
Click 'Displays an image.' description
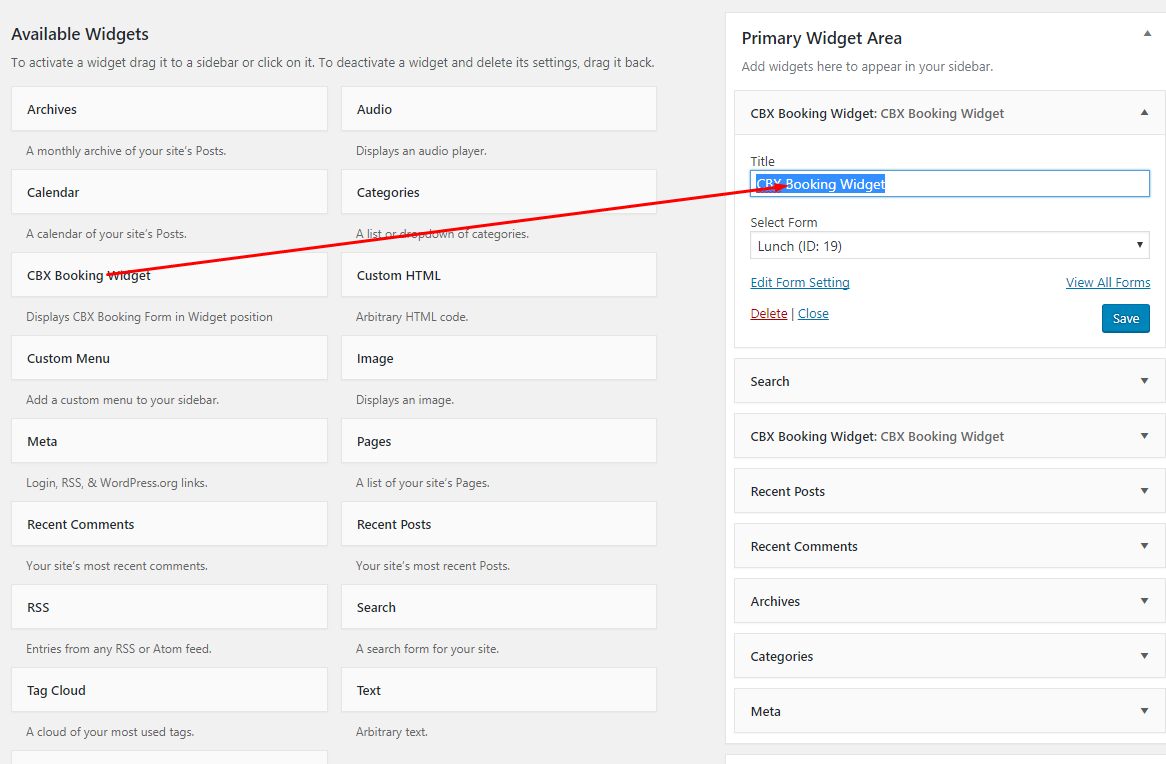pos(405,400)
